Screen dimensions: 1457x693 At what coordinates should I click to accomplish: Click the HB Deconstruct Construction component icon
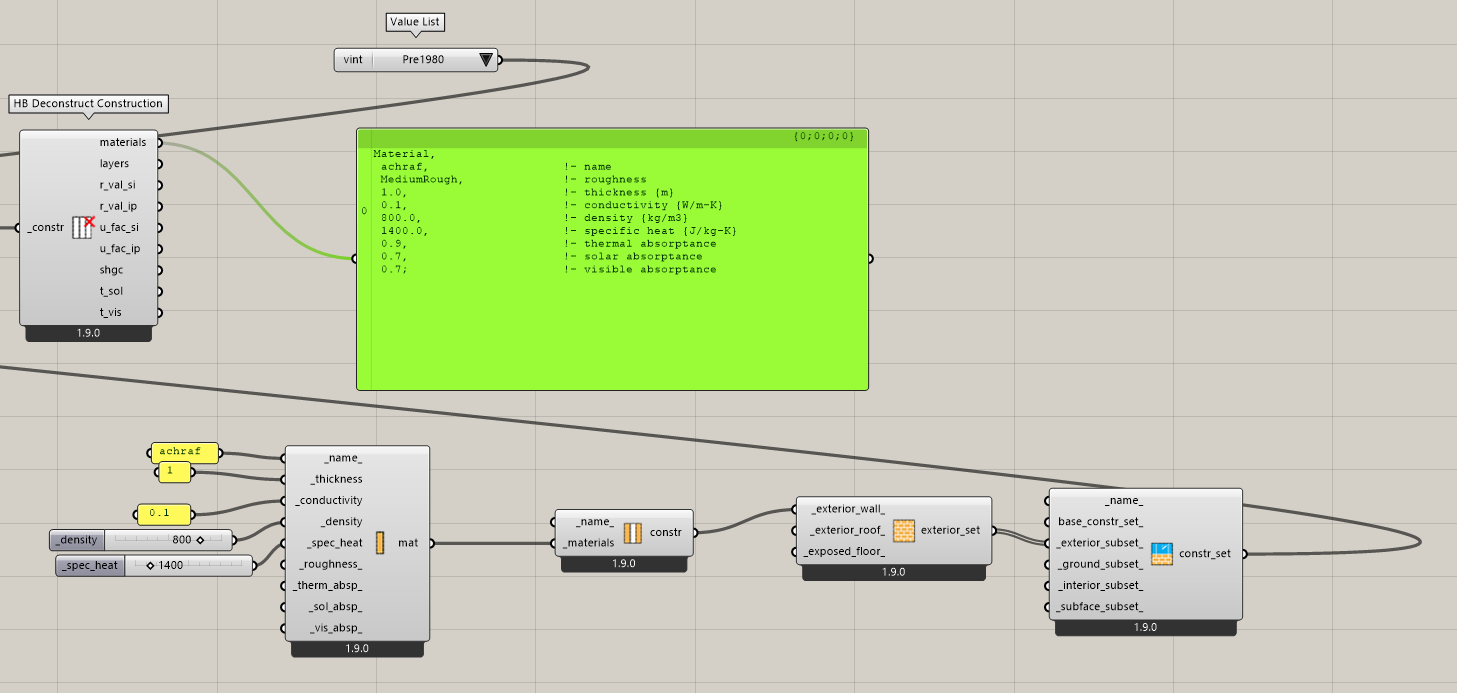pos(82,228)
